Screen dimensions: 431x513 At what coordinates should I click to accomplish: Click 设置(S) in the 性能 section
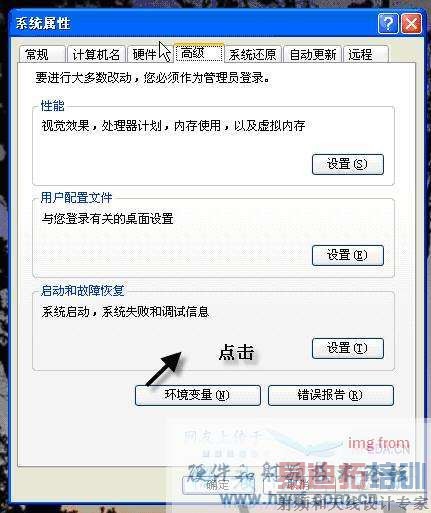pos(348,164)
